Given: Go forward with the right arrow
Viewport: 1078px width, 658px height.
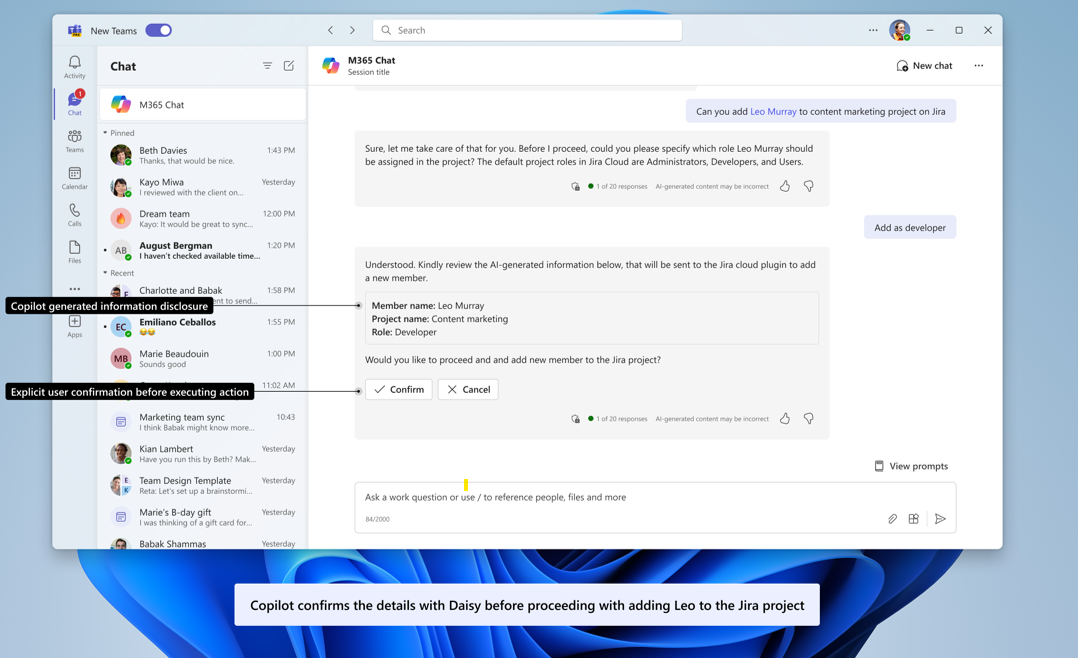Looking at the screenshot, I should pyautogui.click(x=352, y=30).
